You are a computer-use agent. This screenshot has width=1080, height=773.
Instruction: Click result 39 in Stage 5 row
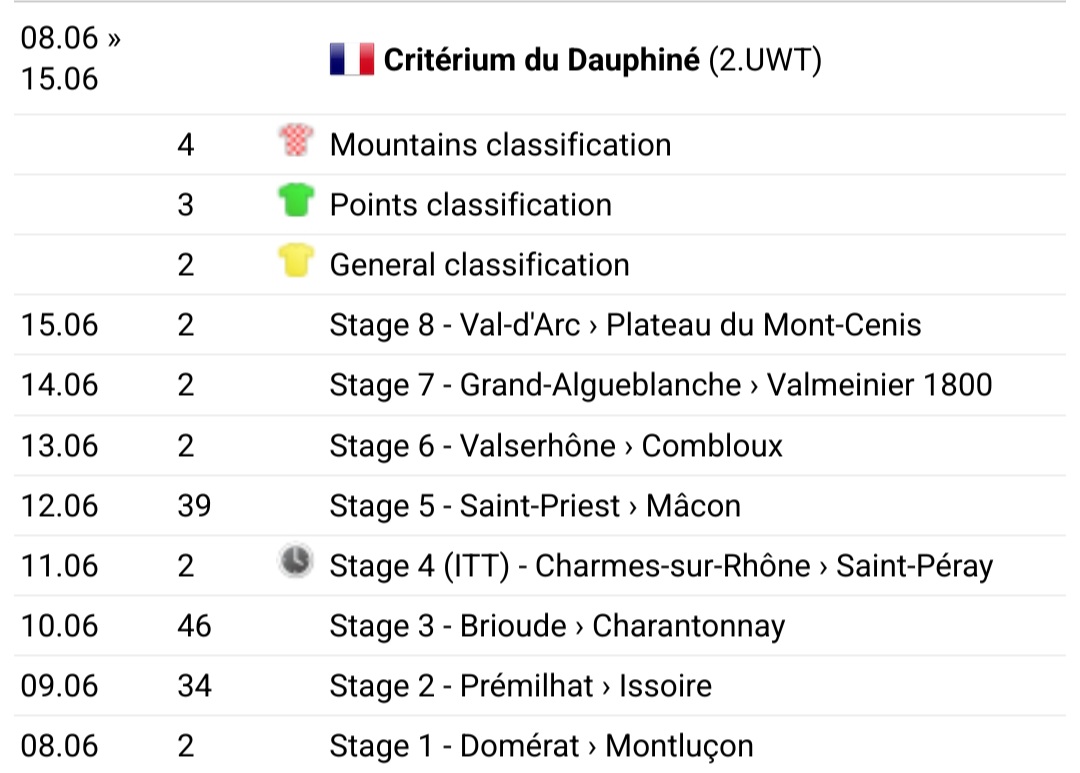pos(194,506)
